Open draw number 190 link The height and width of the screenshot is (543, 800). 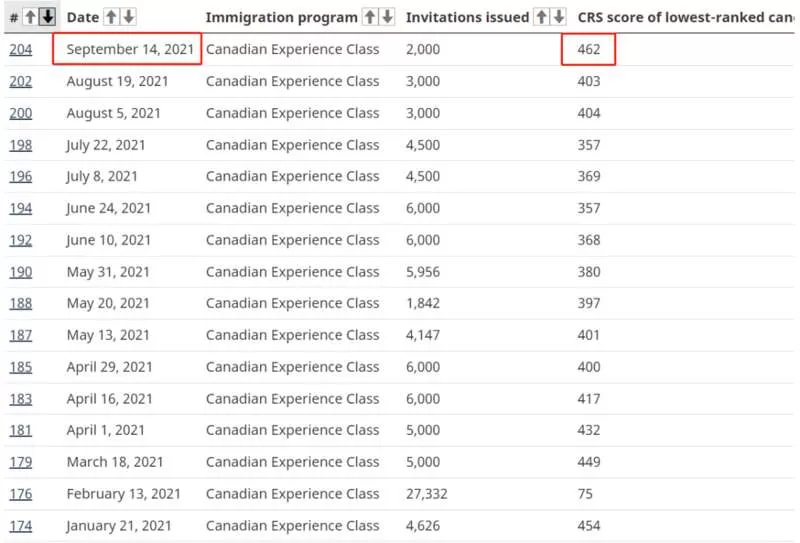20,272
